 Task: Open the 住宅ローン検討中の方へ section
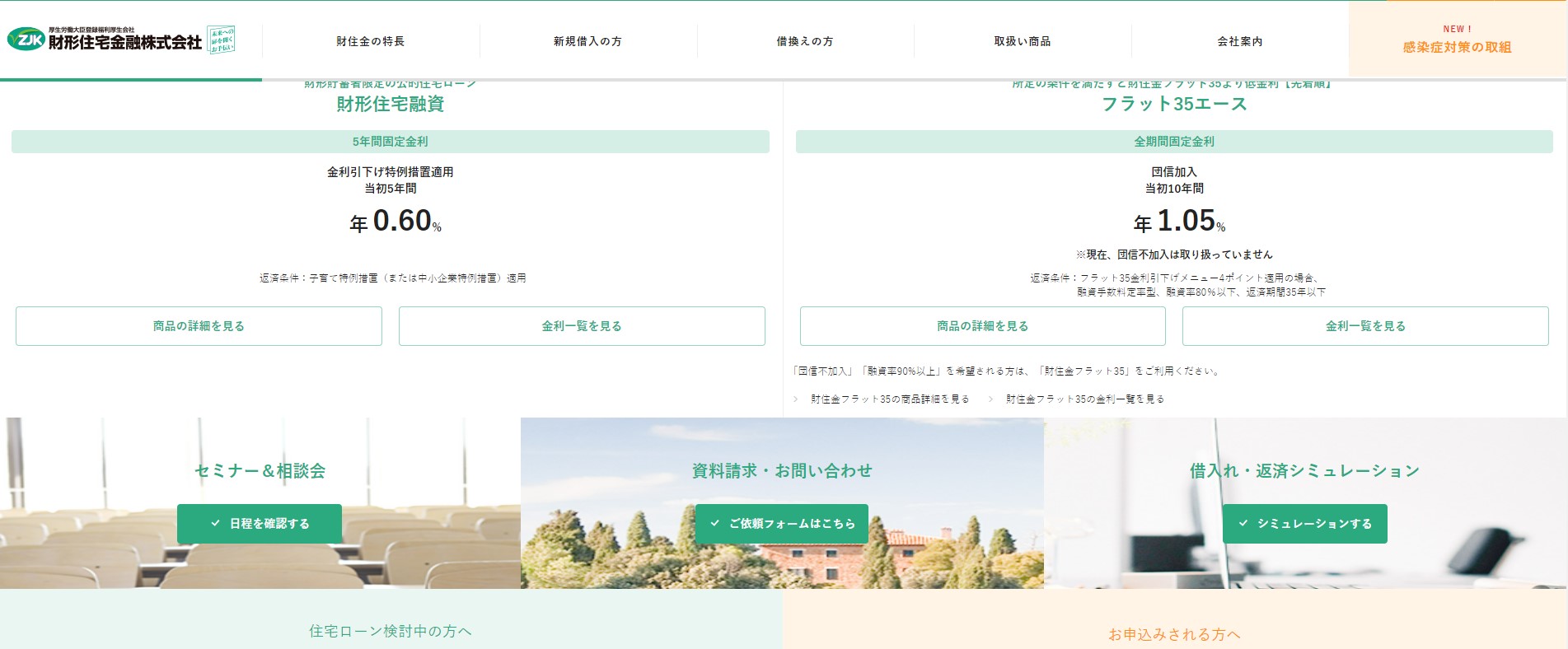tap(391, 631)
